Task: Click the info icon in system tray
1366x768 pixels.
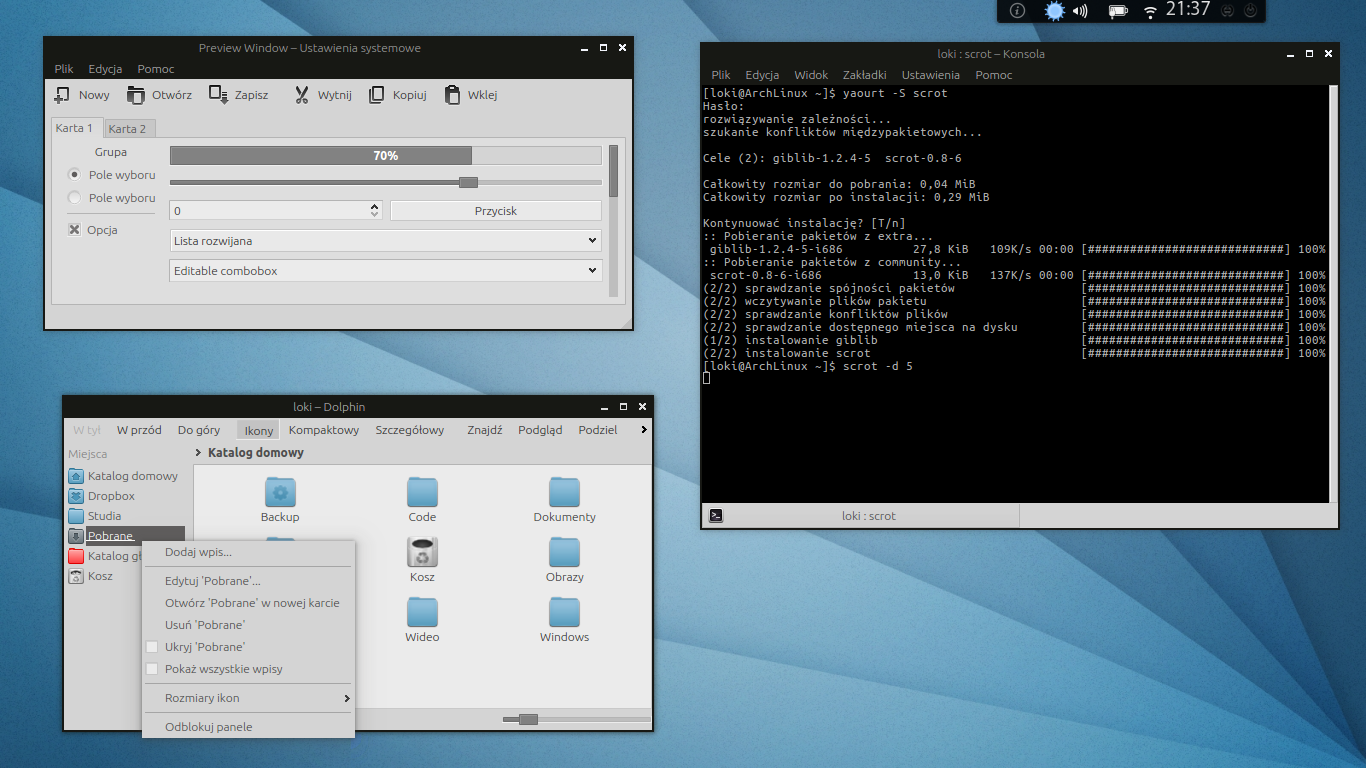Action: (x=1017, y=11)
